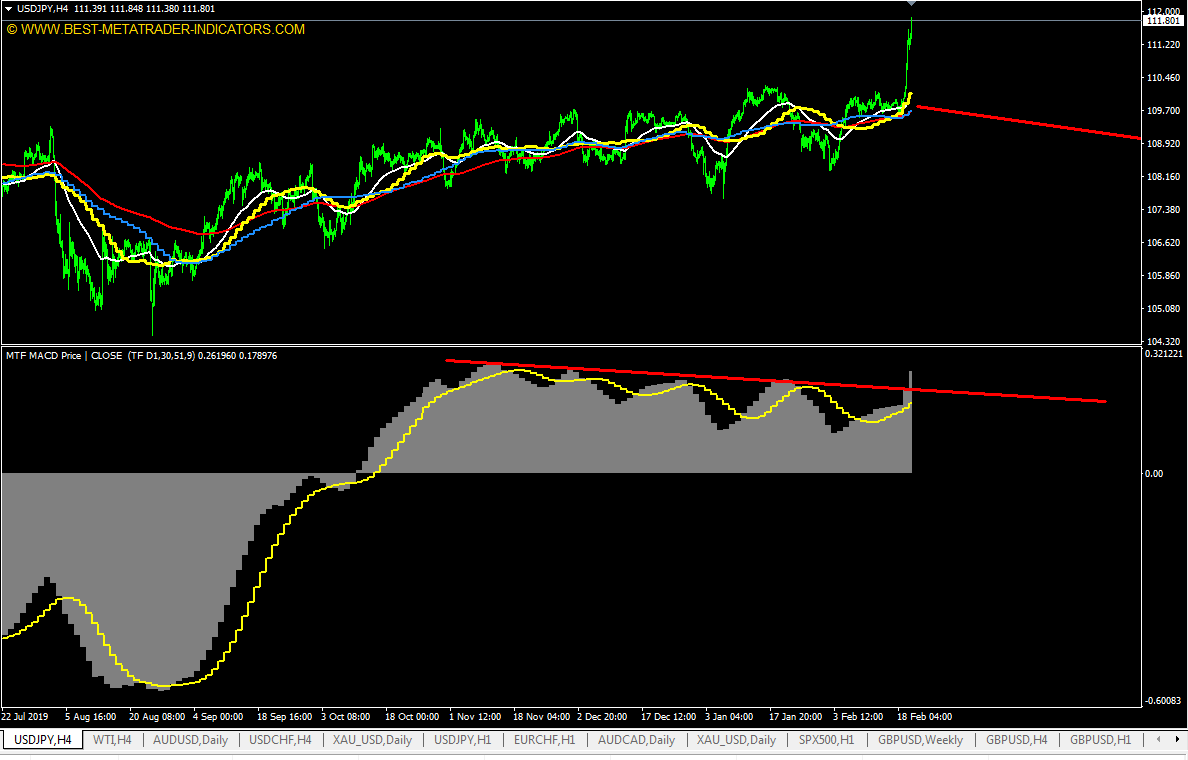
Task: Open the EURCHF,H1 tab
Action: pyautogui.click(x=544, y=740)
